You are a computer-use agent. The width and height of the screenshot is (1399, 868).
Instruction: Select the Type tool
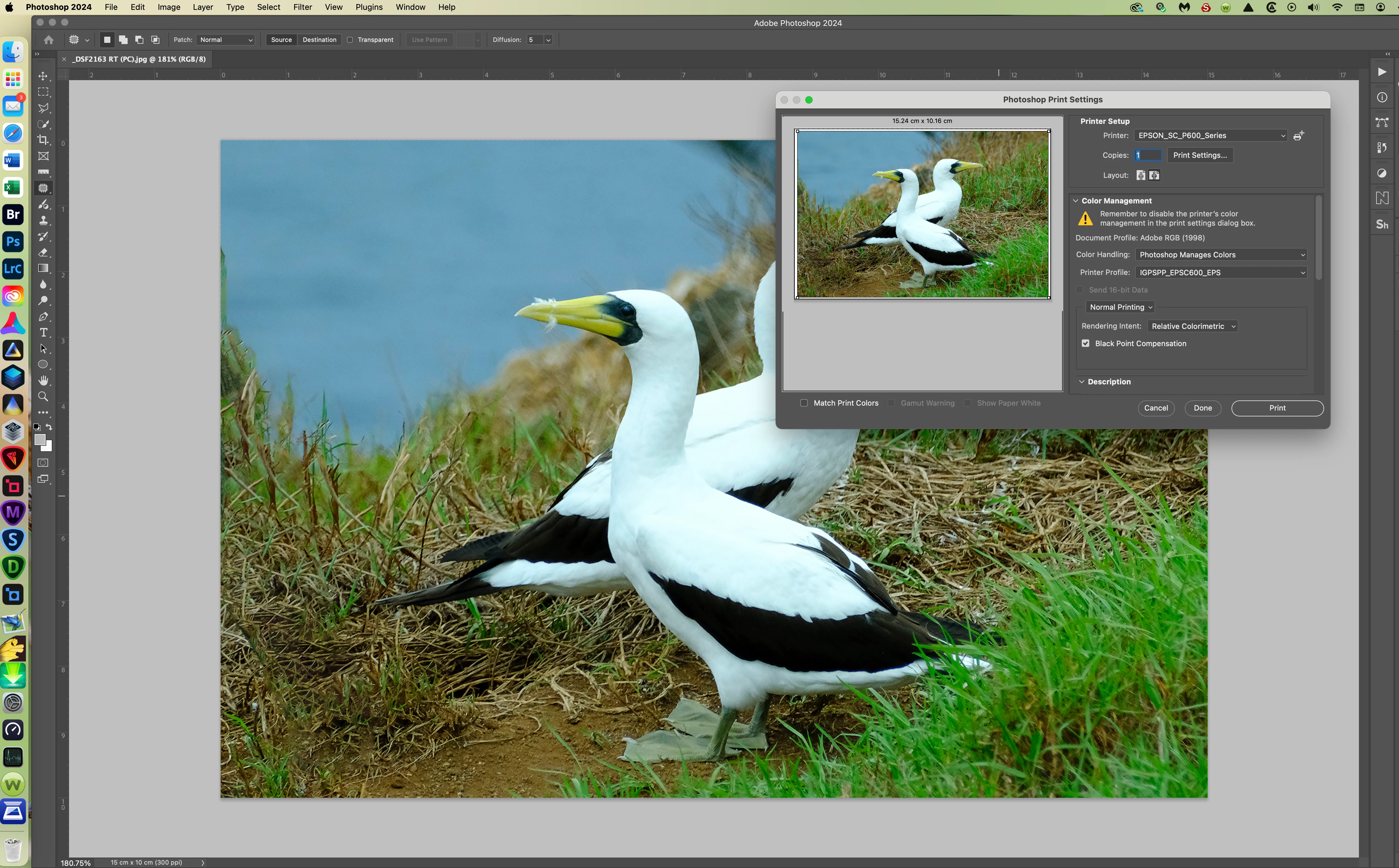(x=43, y=332)
